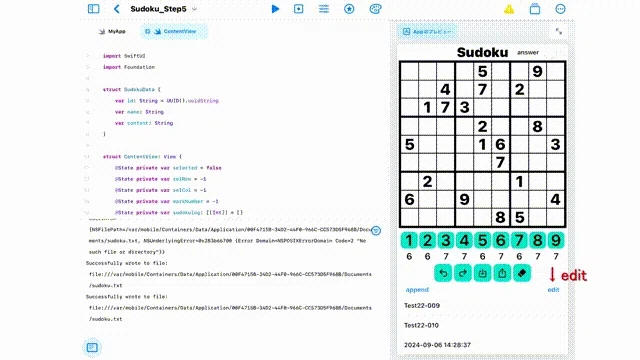Viewport: 640px width, 360px height.
Task: Select the 9 cell in eighth grid row
Action: [x=464, y=199]
